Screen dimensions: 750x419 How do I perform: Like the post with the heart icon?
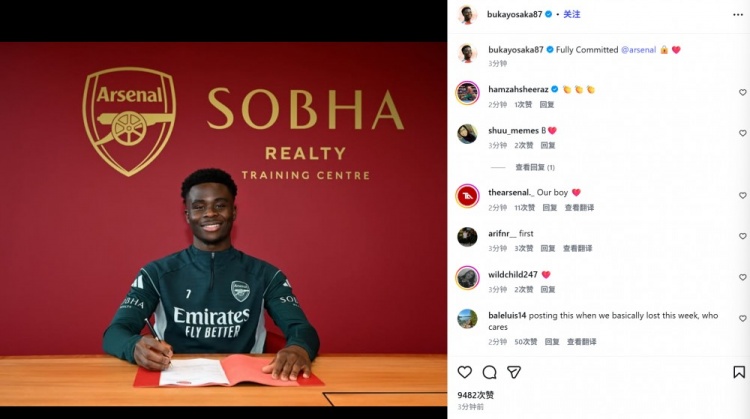464,372
